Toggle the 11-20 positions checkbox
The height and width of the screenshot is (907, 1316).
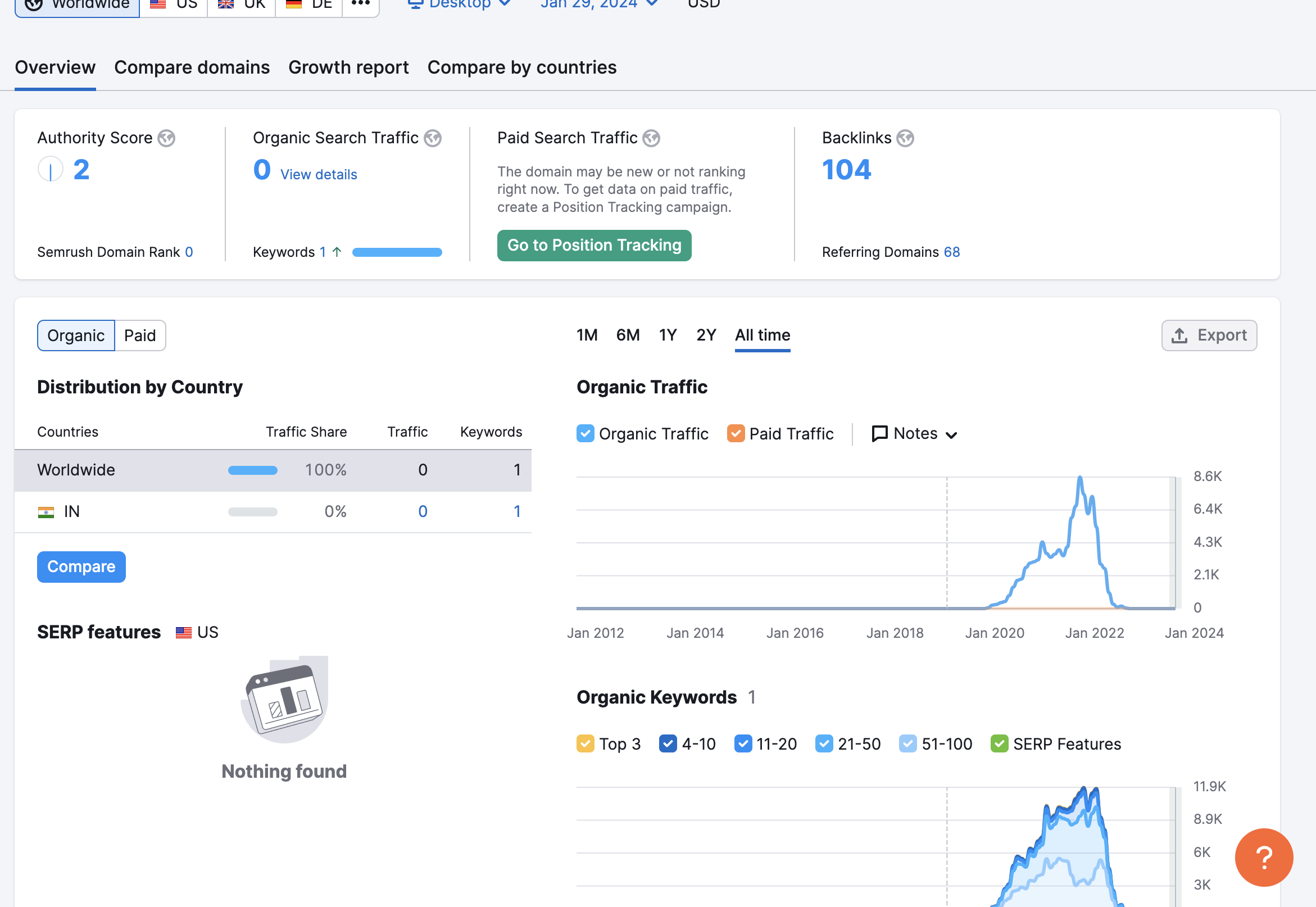pyautogui.click(x=743, y=744)
